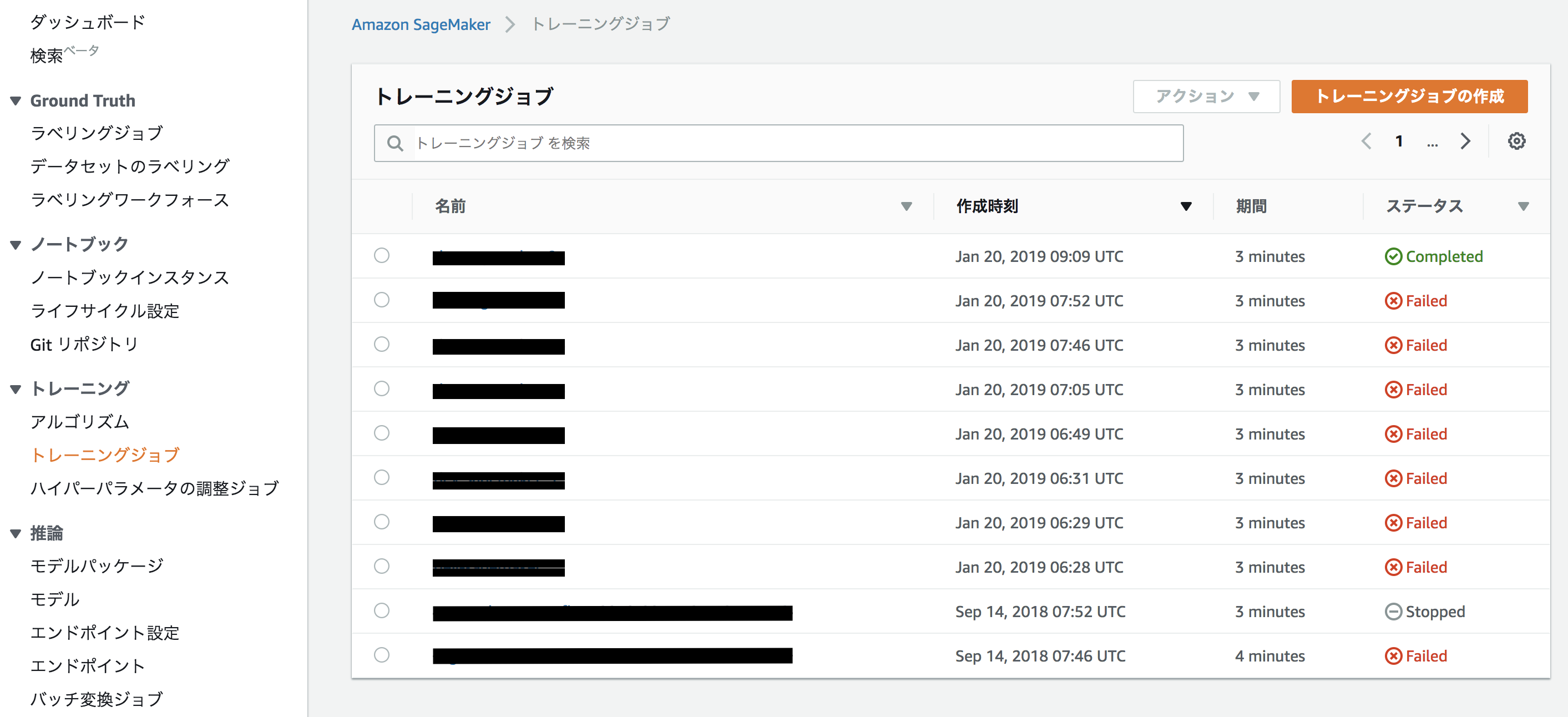Open the アクション dropdown
The height and width of the screenshot is (717, 1568).
pyautogui.click(x=1206, y=96)
